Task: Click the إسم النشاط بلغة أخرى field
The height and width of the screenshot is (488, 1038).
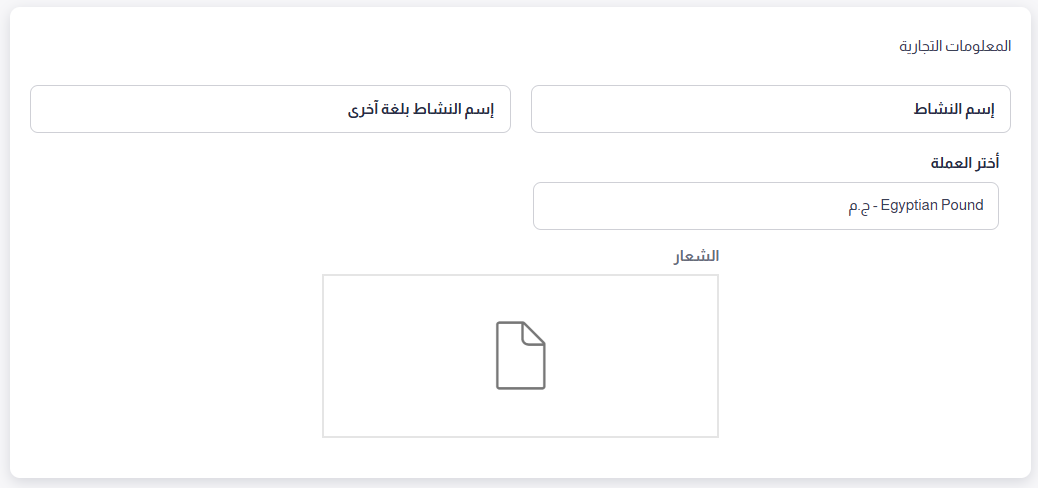Action: click(270, 109)
